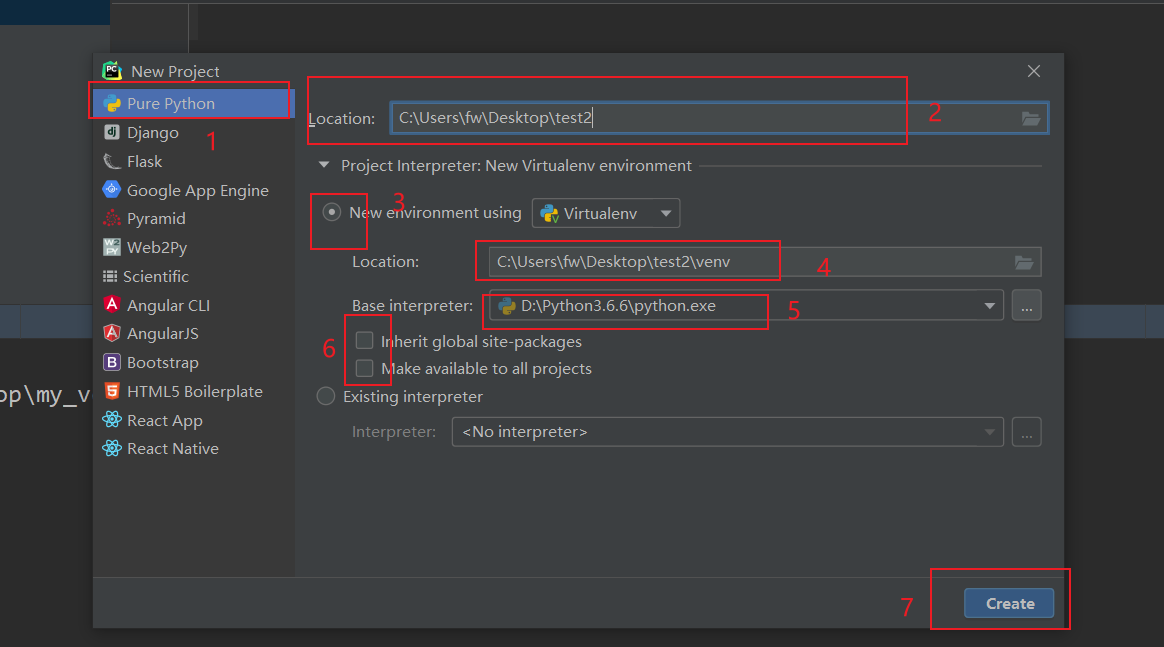Screen dimensions: 1164x647
Task: Open the No interpreter dropdown
Action: pos(728,432)
